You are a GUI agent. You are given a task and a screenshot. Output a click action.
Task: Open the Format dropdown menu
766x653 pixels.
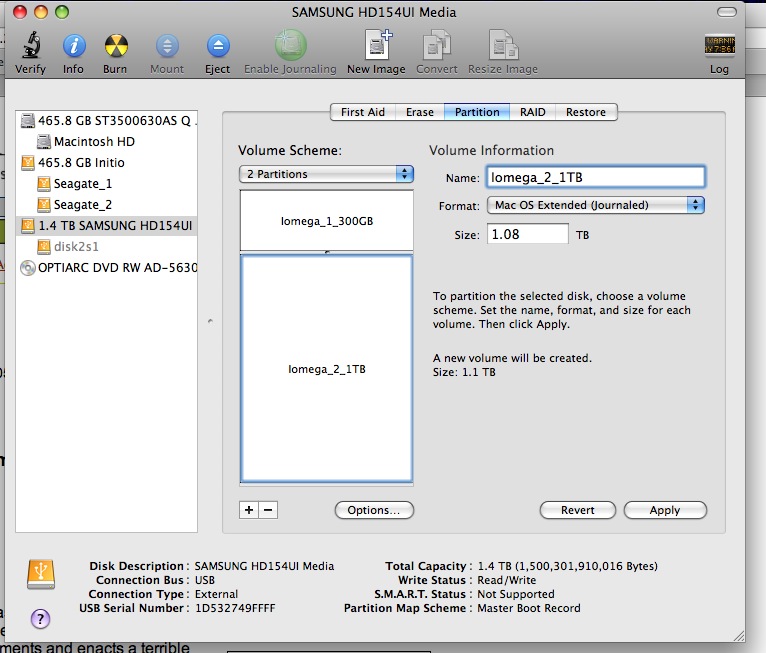[x=596, y=205]
